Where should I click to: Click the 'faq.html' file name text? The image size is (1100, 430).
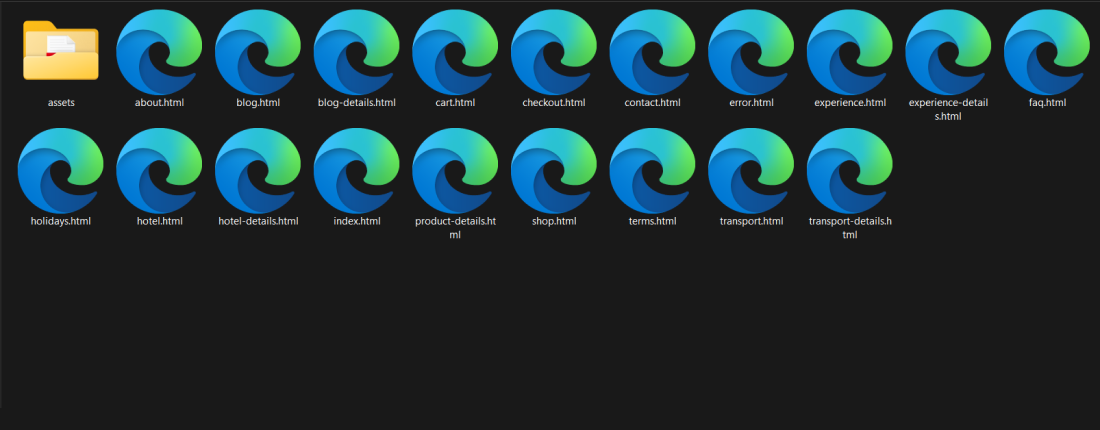tap(1047, 103)
